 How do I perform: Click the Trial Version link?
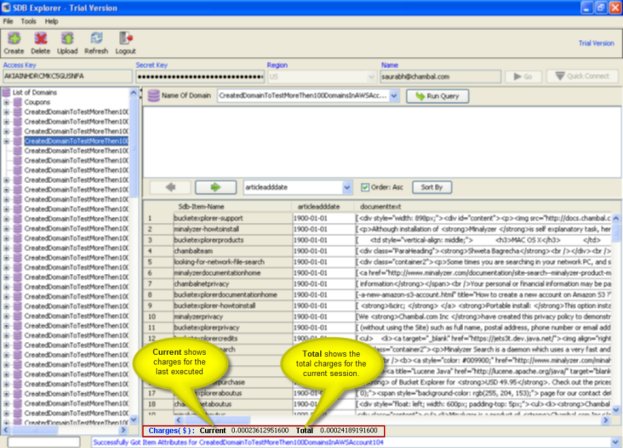[x=596, y=43]
